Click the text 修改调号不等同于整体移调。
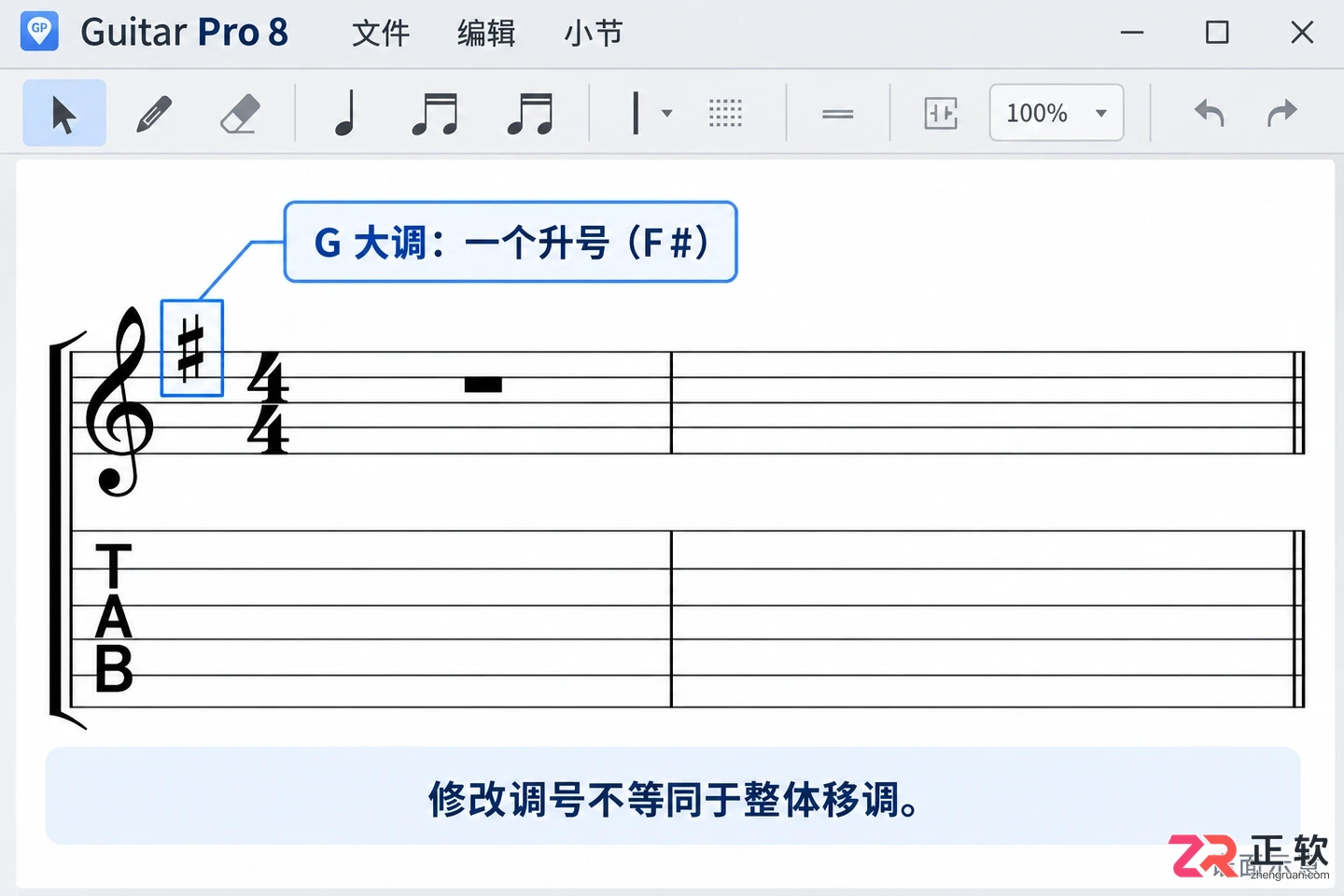Screen dimensions: 1344x896 click(674, 799)
